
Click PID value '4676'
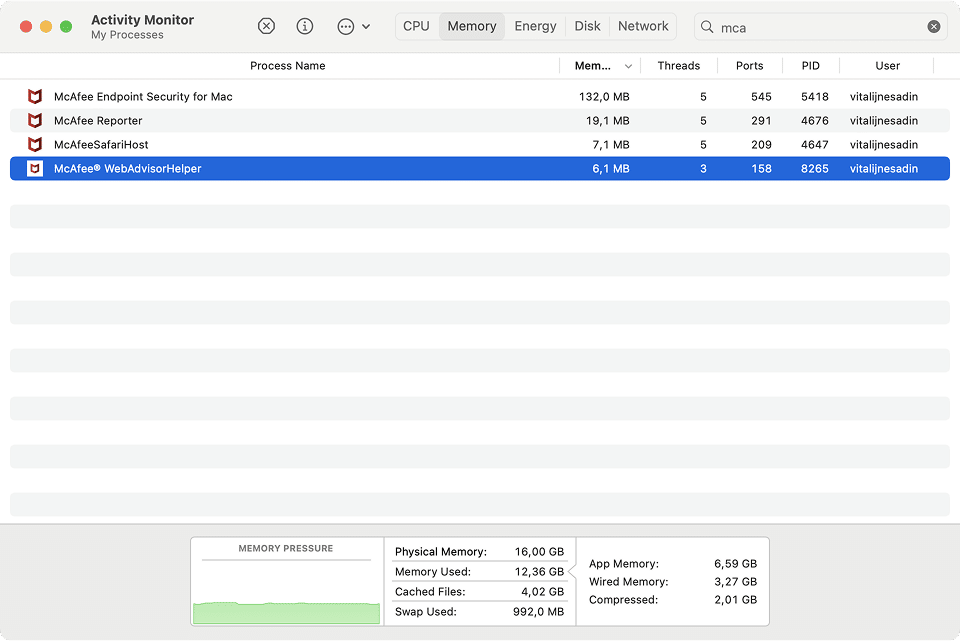[815, 121]
